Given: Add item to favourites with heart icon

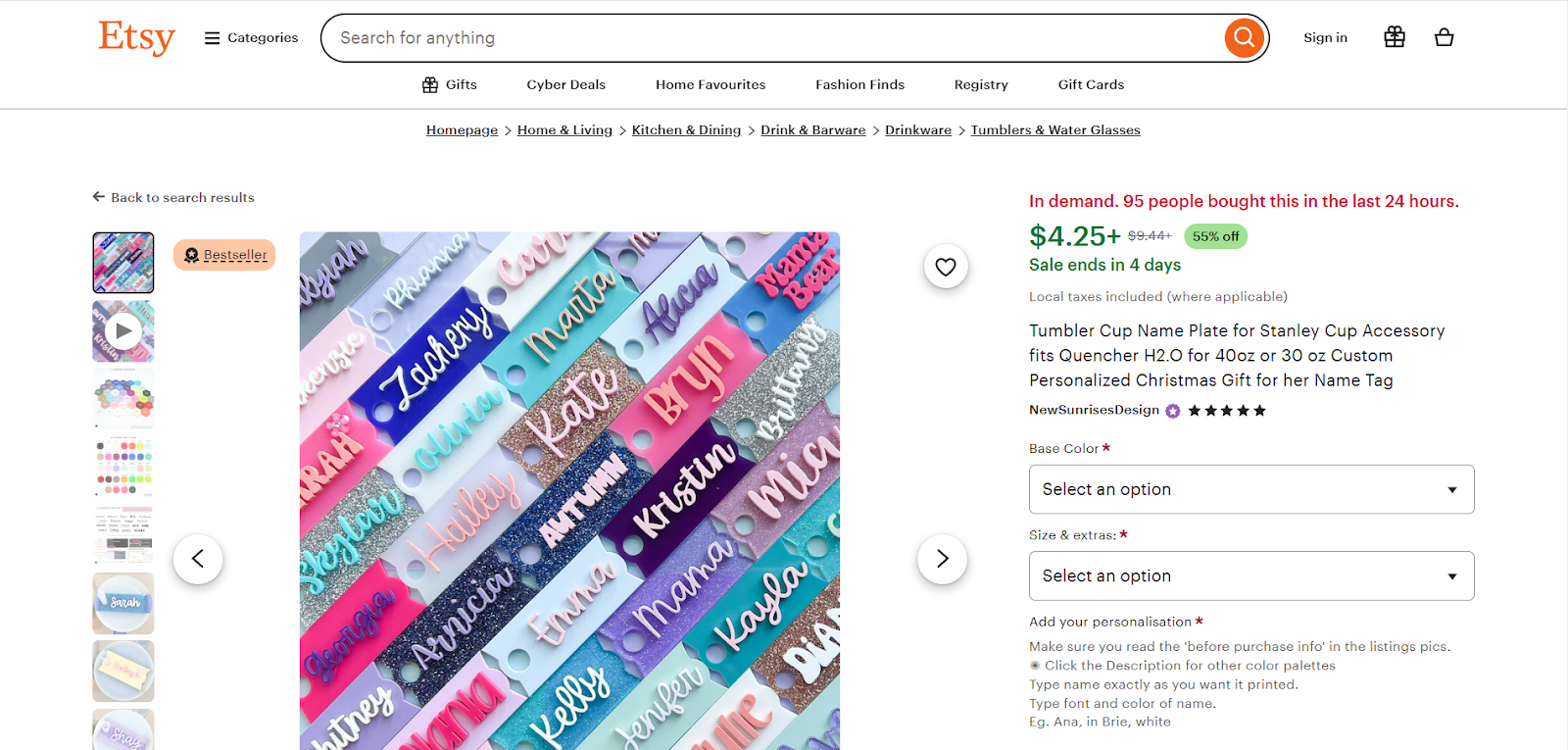Looking at the screenshot, I should 946,267.
